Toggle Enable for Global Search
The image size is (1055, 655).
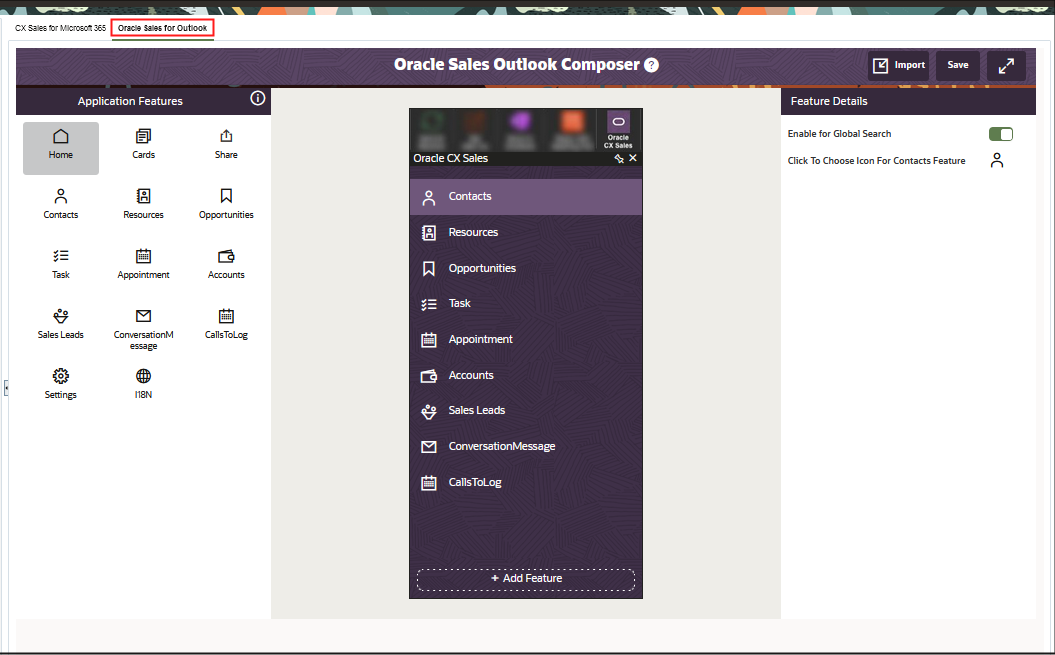[x=1001, y=134]
